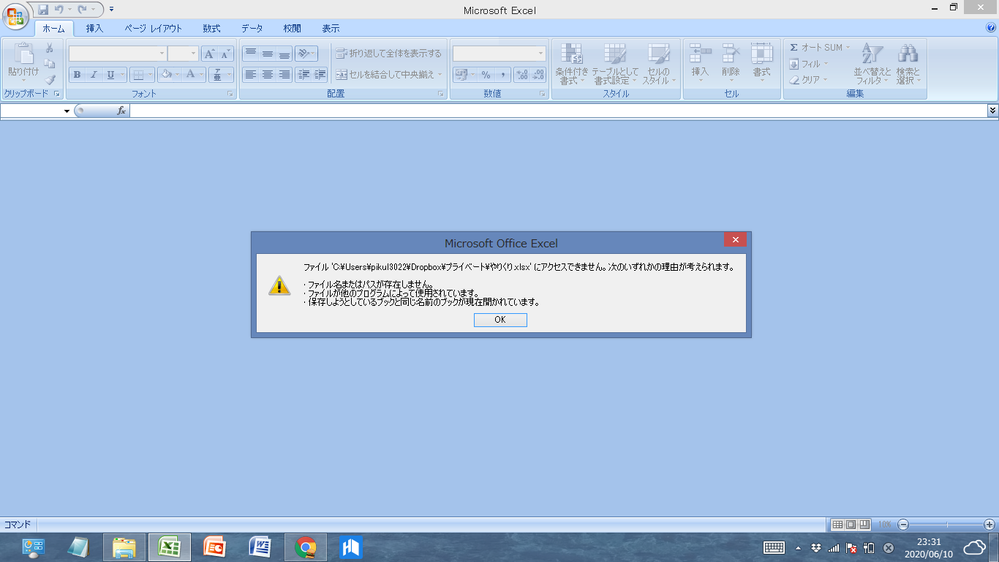Open the 校閲 ribbon tab
This screenshot has width=999, height=562.
[292, 29]
